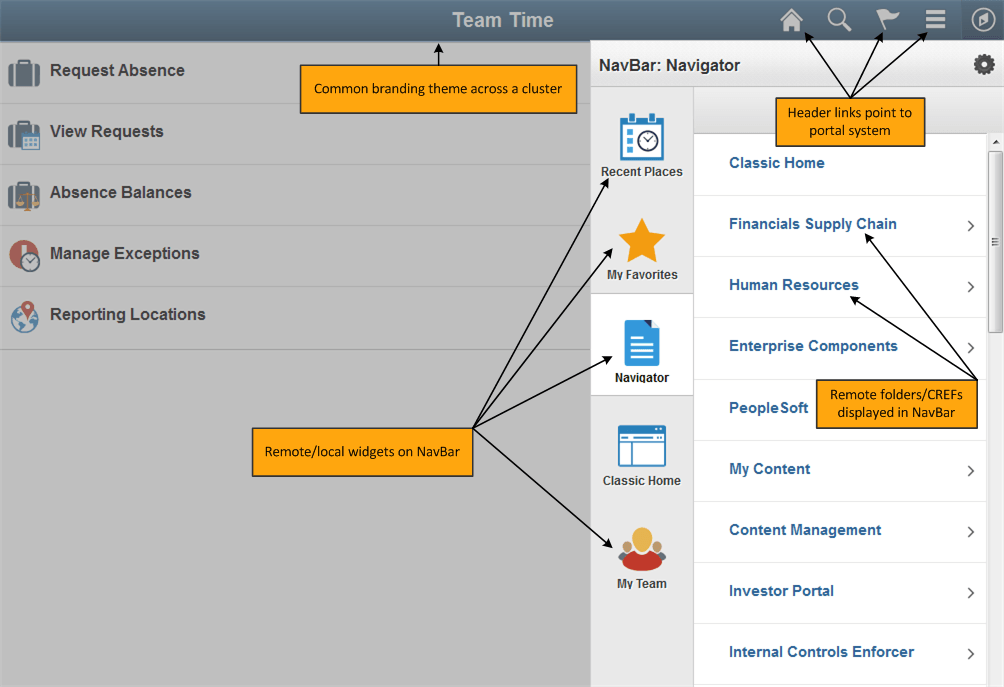
Task: Open My Team people icon
Action: [642, 549]
